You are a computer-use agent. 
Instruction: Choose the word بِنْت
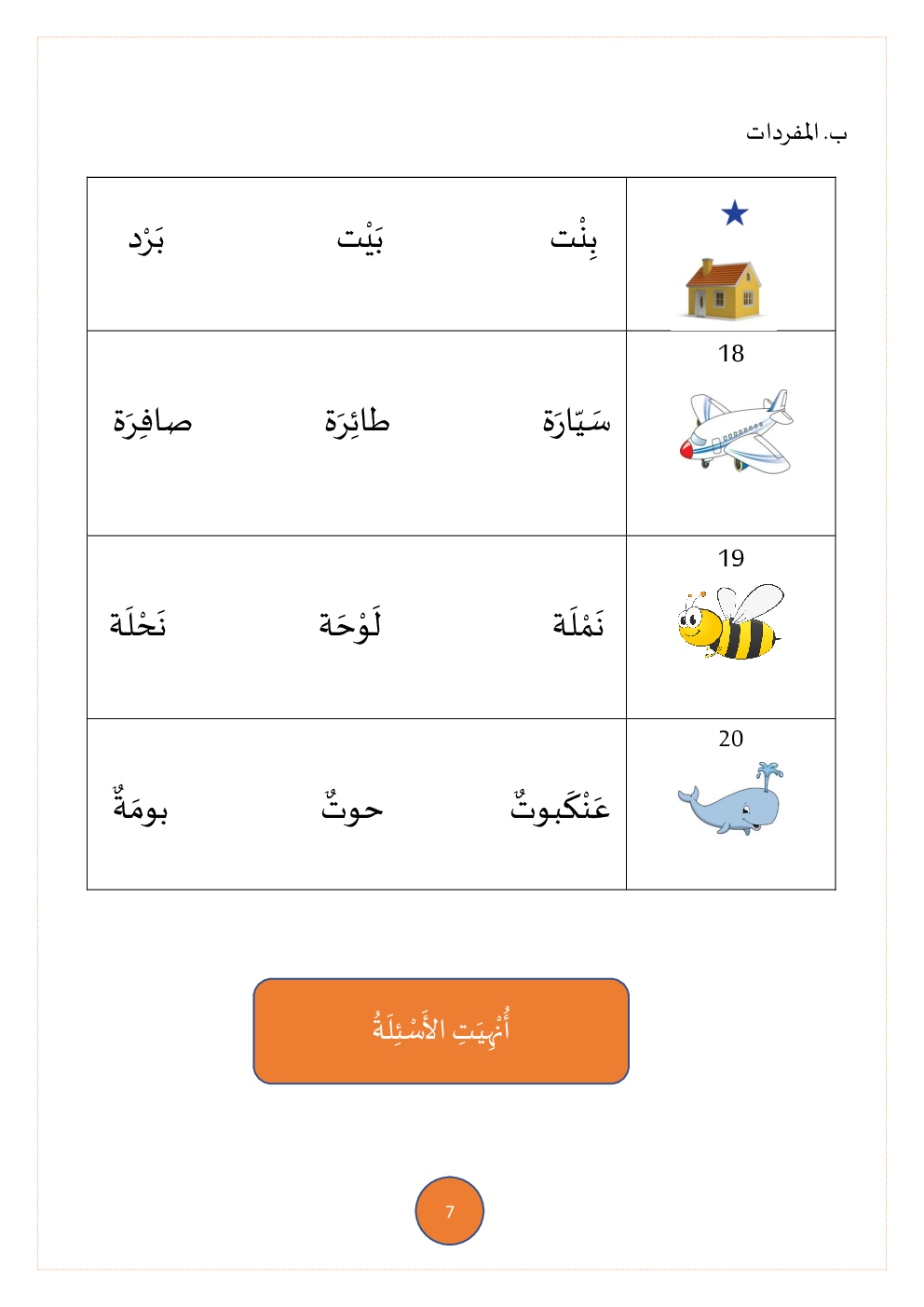574,239
